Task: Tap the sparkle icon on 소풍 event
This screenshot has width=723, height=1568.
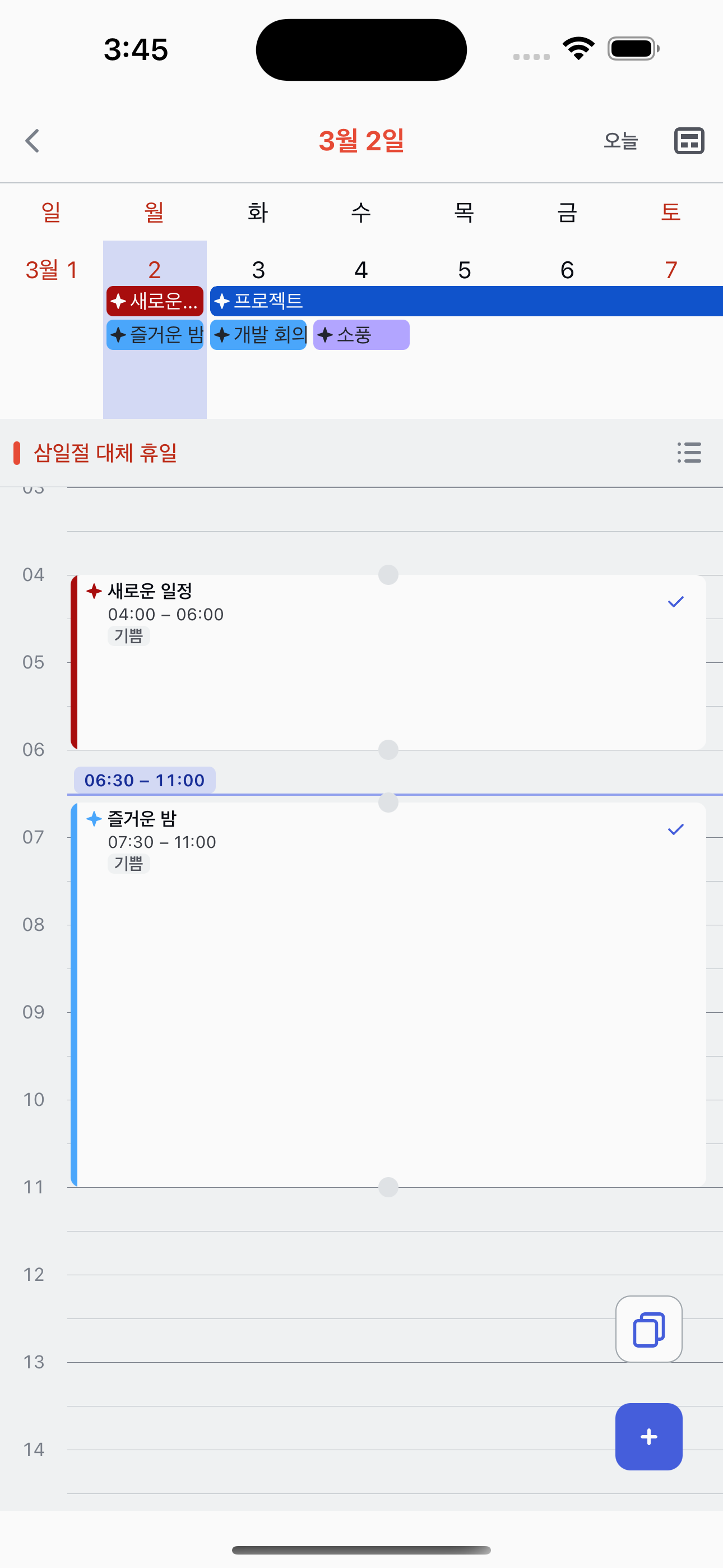Action: [326, 334]
